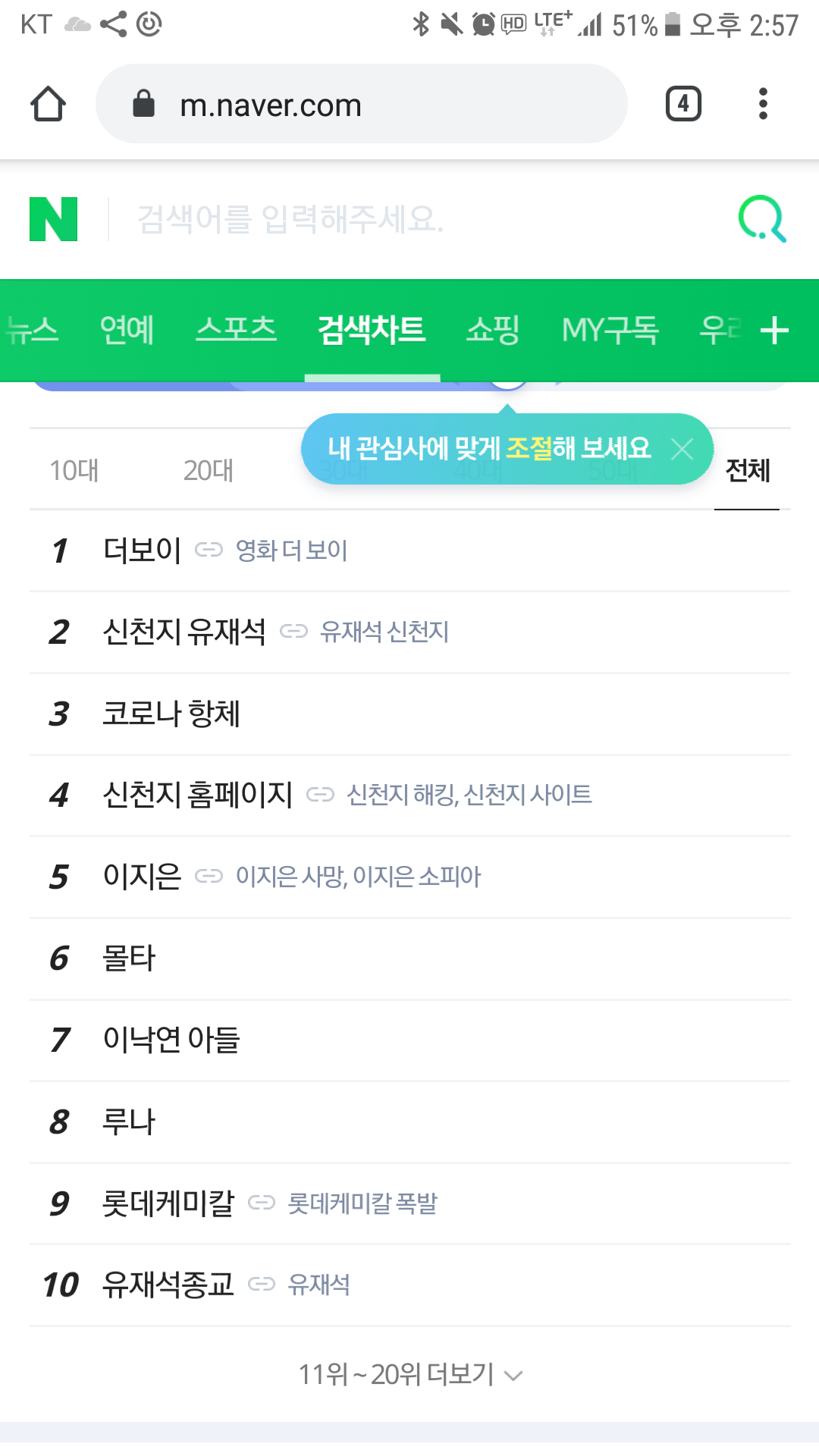Switch to the 연예 tab
This screenshot has height=1456, width=819.
tap(127, 331)
